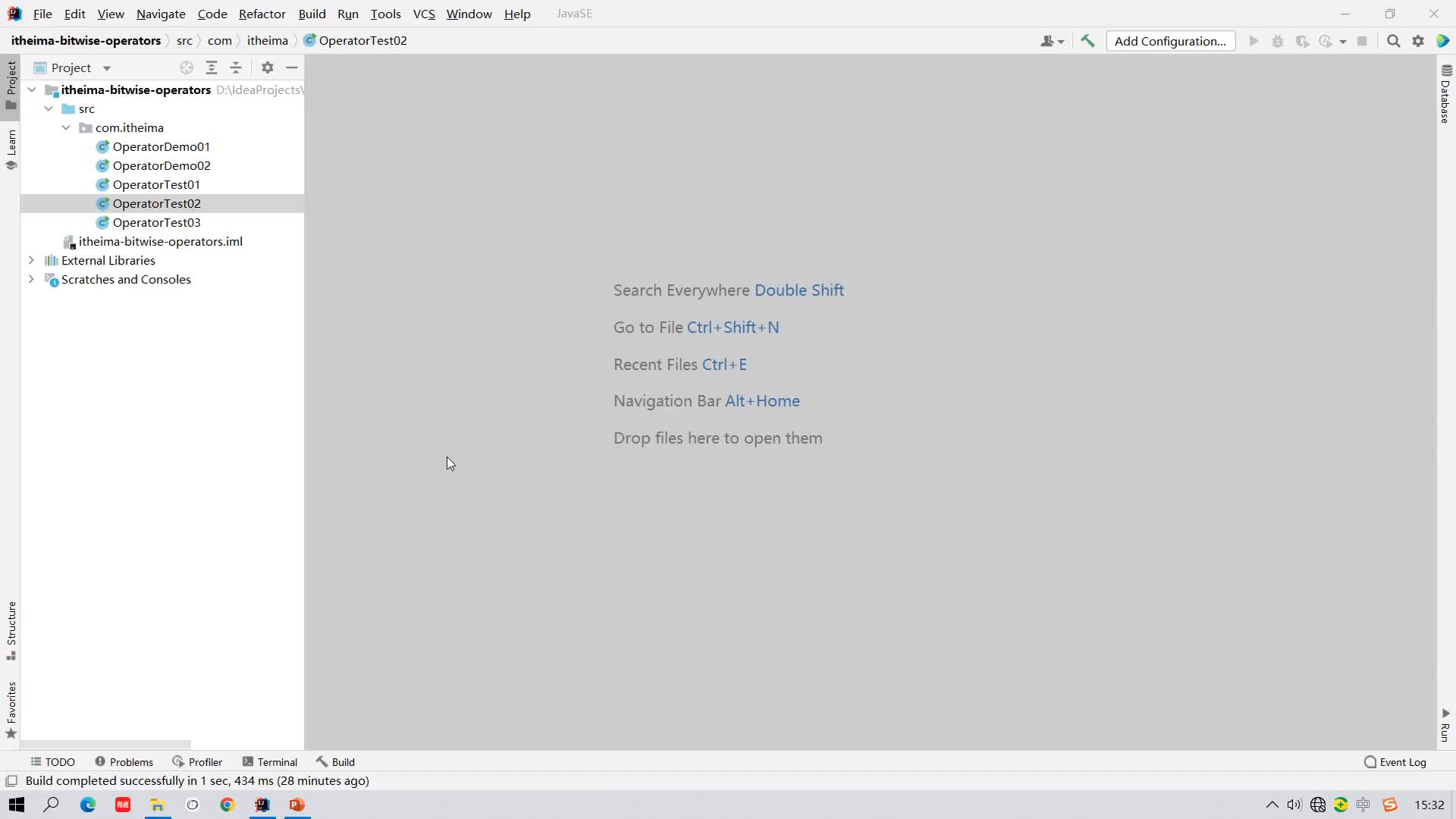1456x819 pixels.
Task: Expand the src folder in project tree
Action: 49,109
